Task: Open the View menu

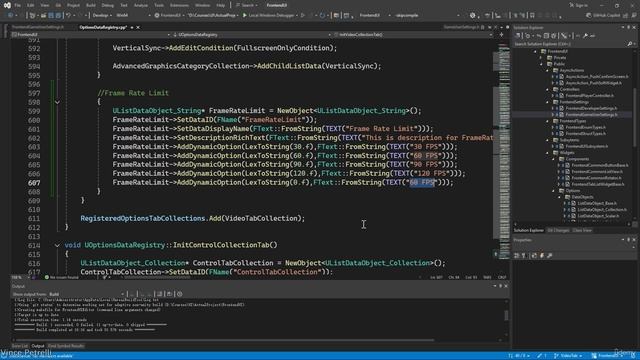Action: tap(44, 5)
